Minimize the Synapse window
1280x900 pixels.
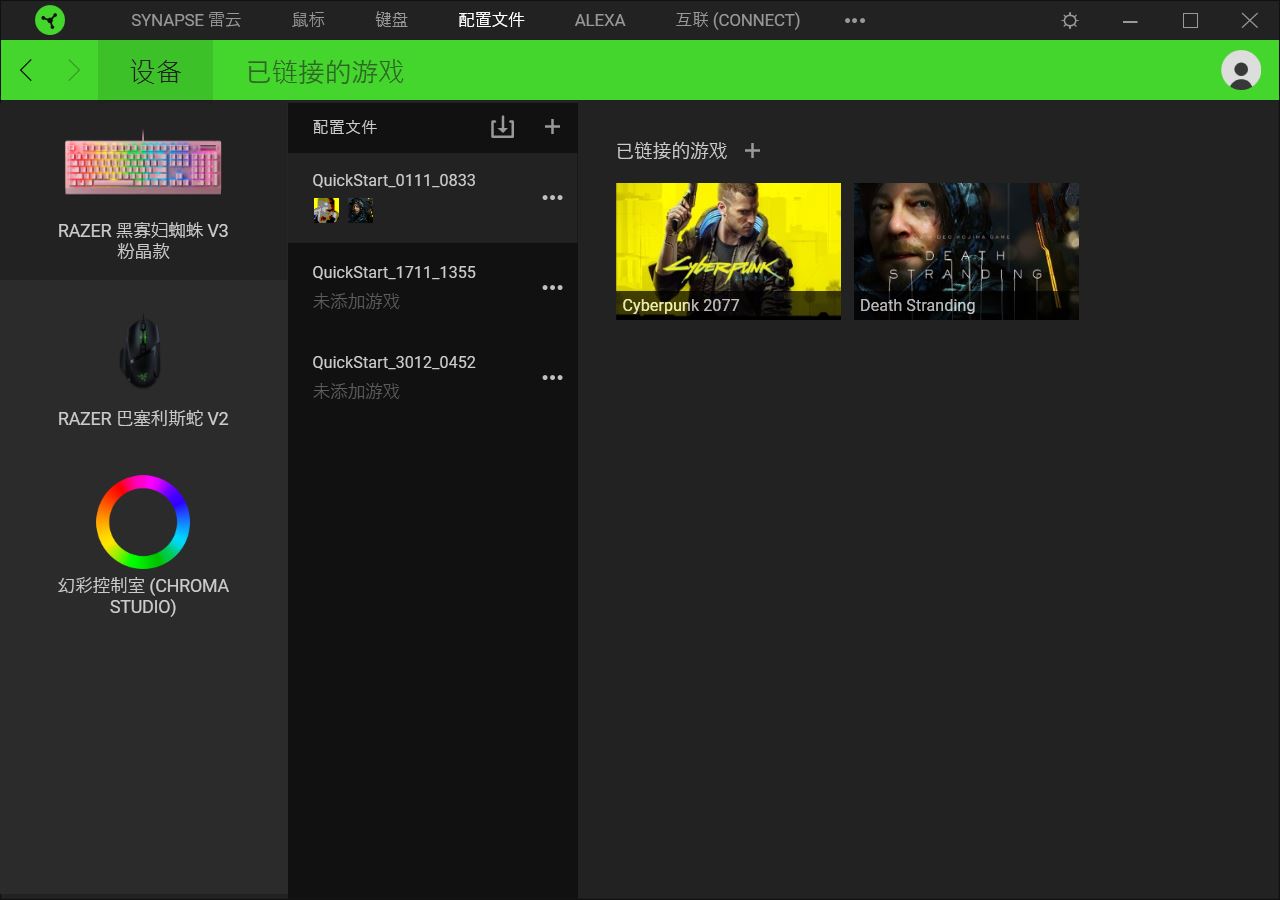1130,20
